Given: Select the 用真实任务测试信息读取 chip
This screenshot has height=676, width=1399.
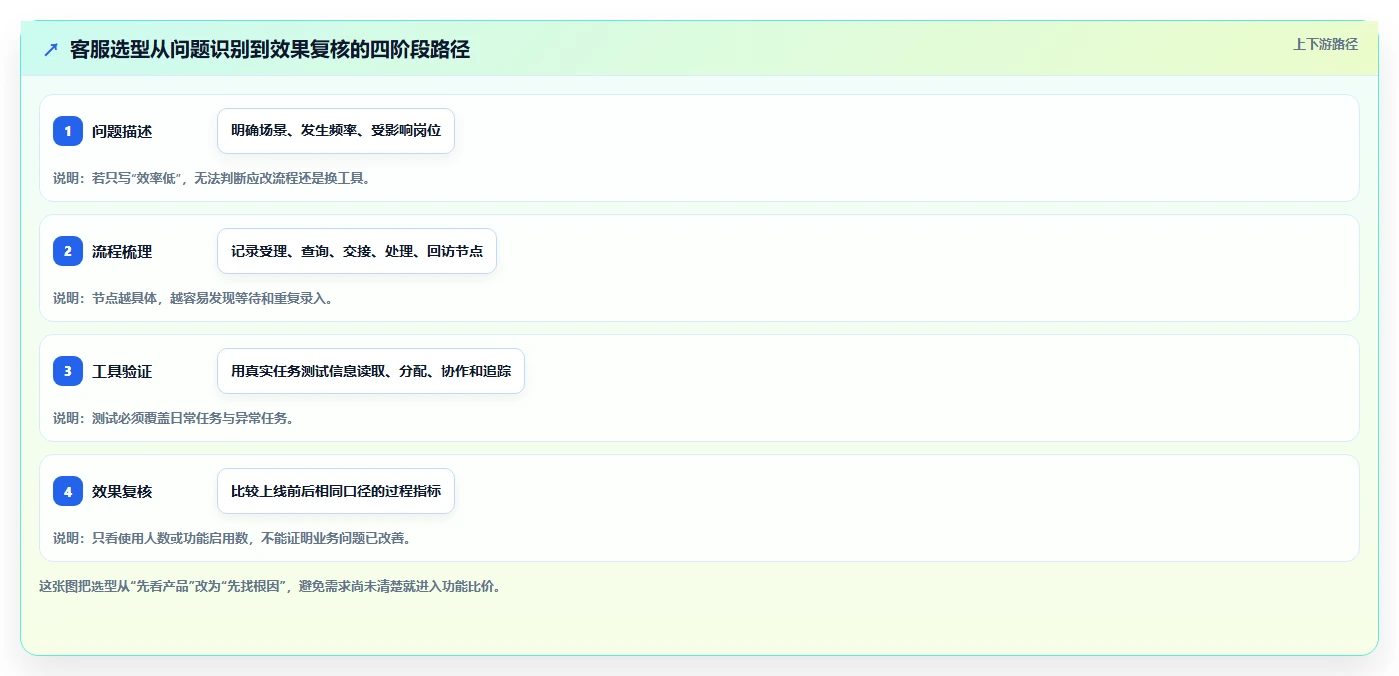Looking at the screenshot, I should coord(371,371).
